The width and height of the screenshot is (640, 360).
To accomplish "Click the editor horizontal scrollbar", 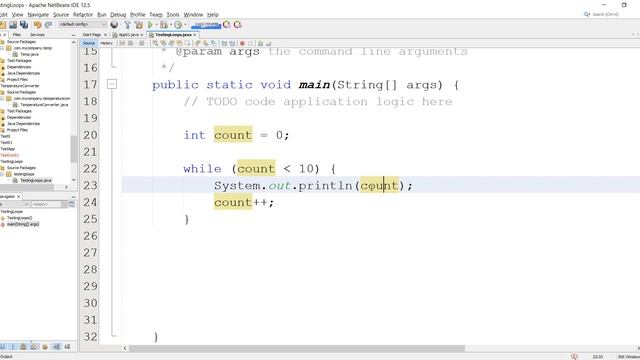I will click(x=297, y=348).
